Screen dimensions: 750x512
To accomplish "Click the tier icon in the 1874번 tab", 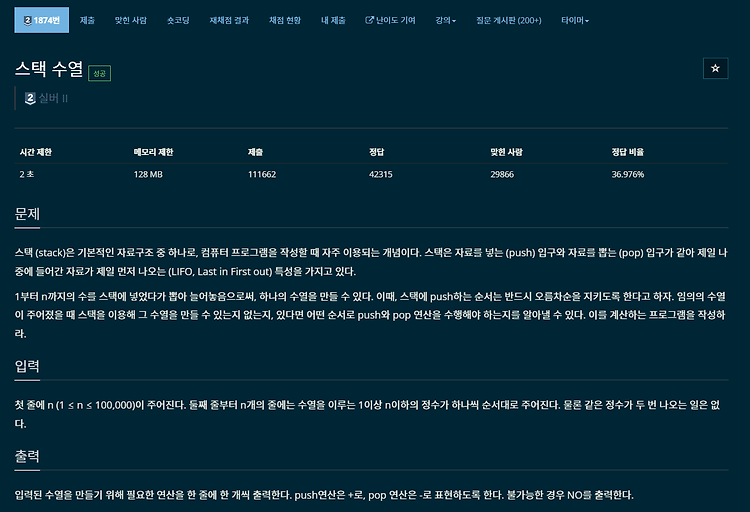I will tap(28, 21).
